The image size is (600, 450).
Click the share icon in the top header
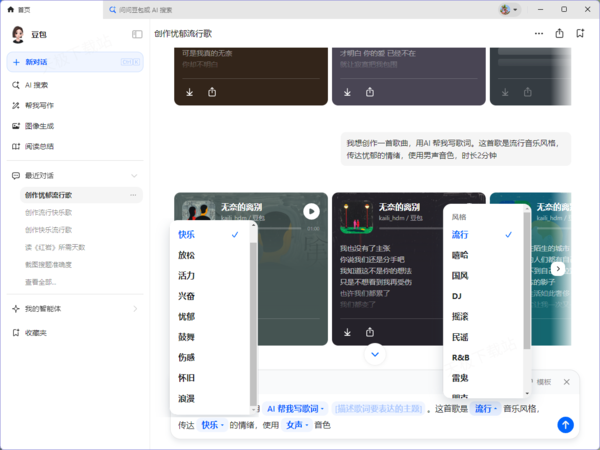click(559, 33)
